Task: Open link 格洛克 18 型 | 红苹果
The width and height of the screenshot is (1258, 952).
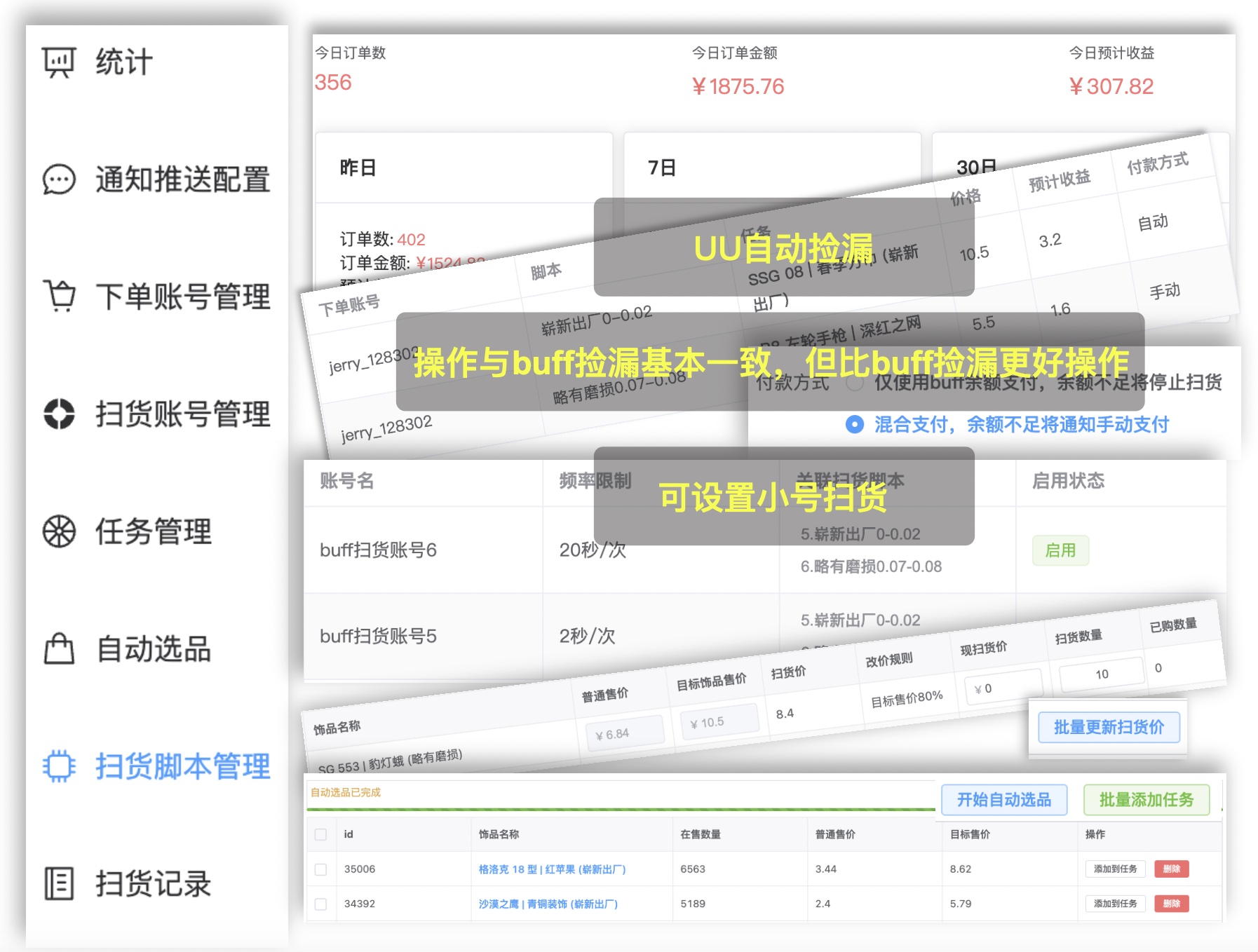Action: tap(552, 869)
